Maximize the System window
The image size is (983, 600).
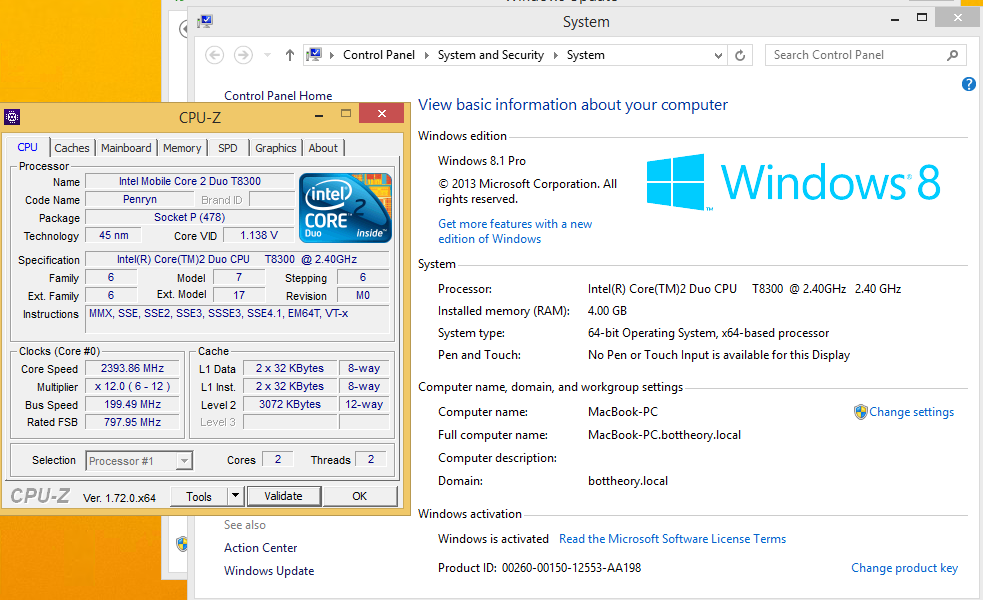922,18
